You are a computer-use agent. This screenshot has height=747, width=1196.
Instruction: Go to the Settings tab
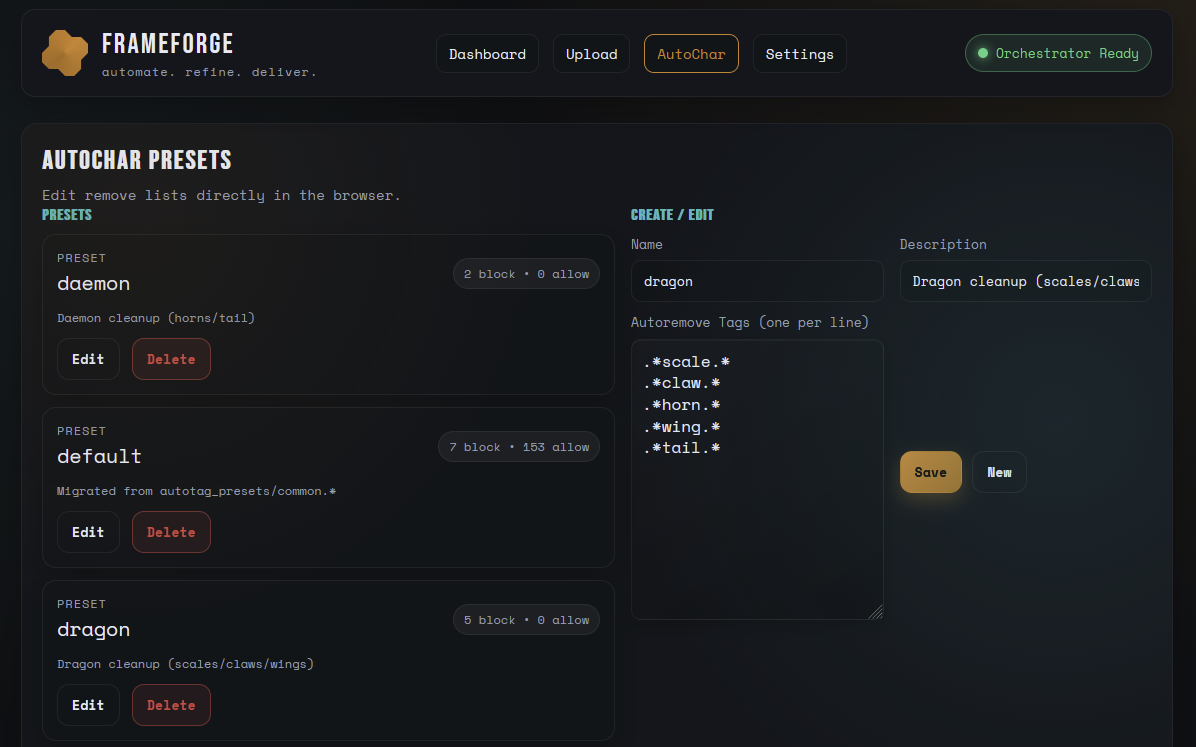[x=799, y=54]
